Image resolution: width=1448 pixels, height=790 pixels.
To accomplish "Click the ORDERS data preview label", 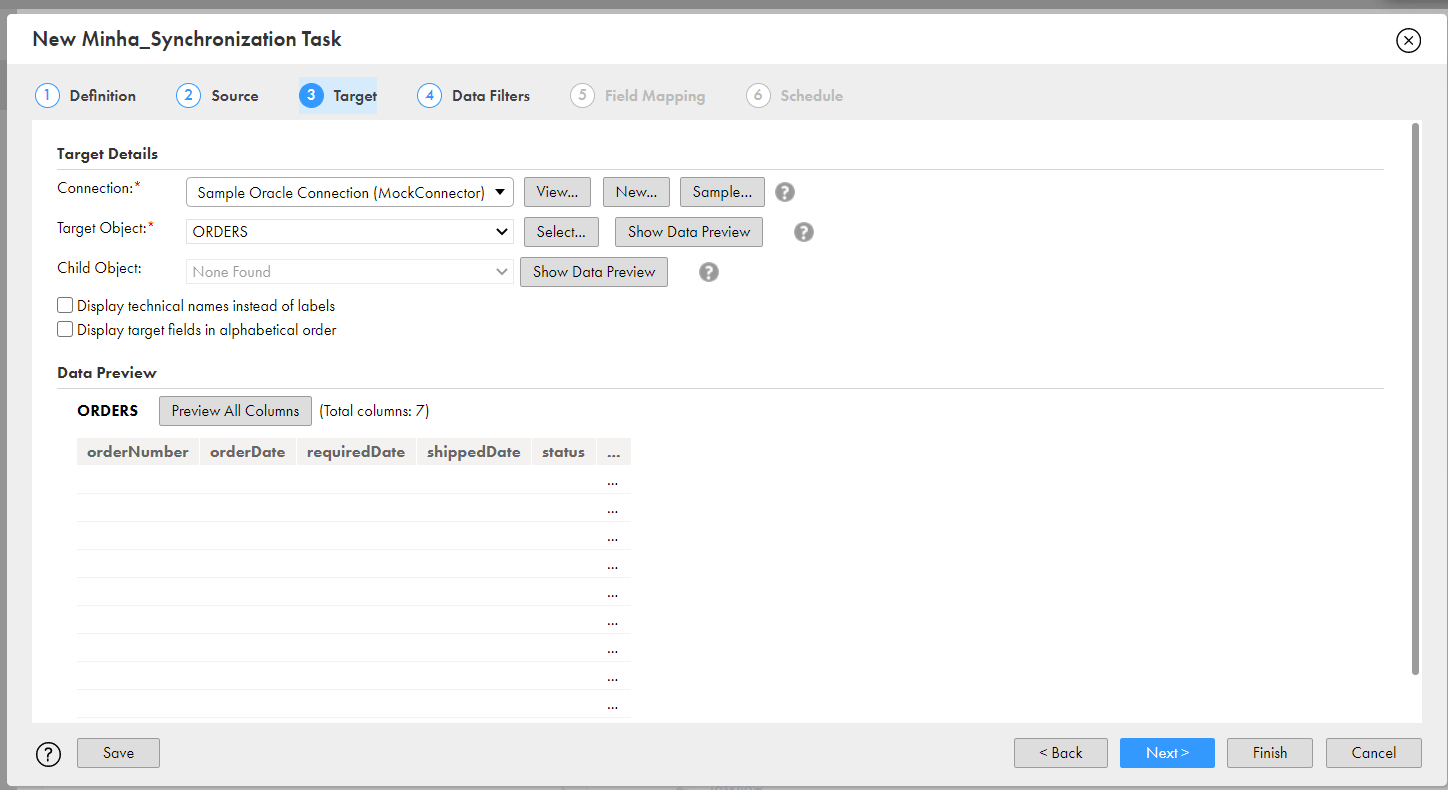I will click(107, 411).
